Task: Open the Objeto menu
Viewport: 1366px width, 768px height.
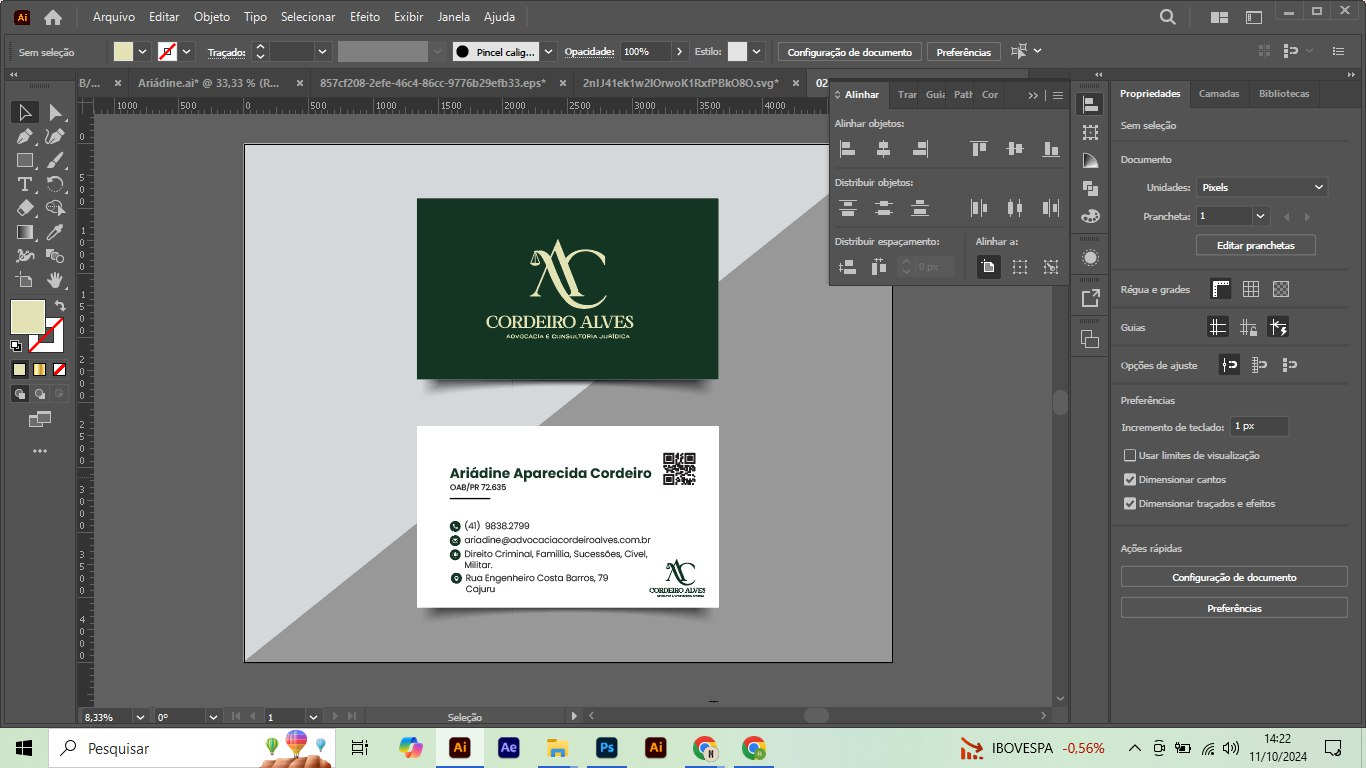Action: pyautogui.click(x=211, y=17)
